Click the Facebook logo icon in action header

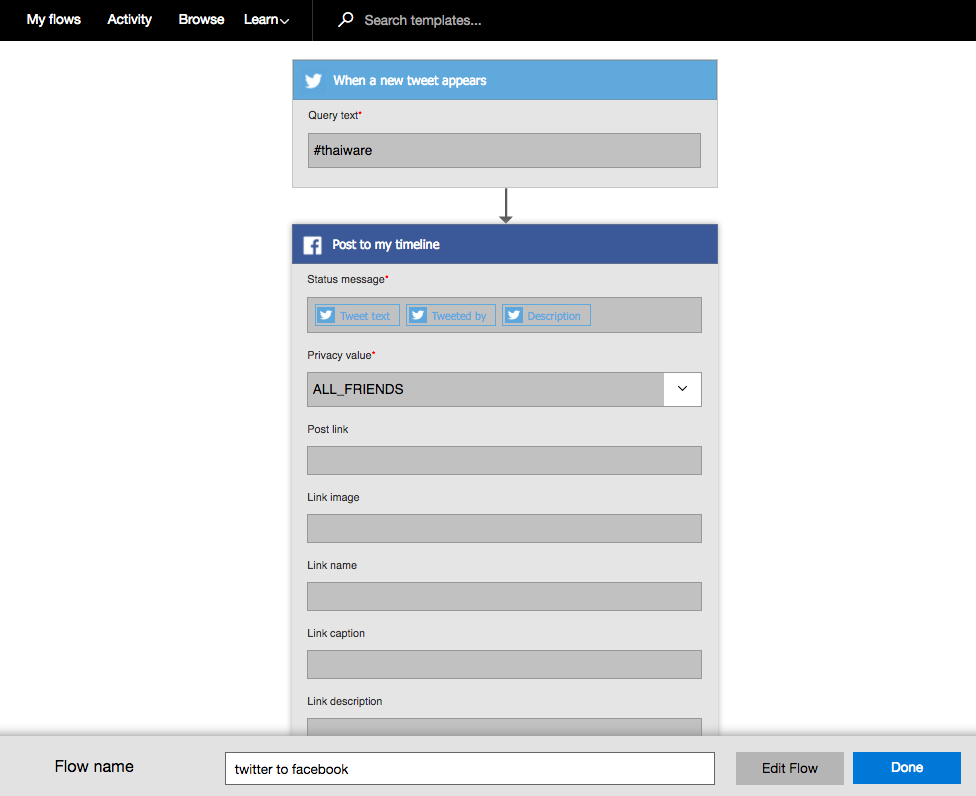[312, 245]
